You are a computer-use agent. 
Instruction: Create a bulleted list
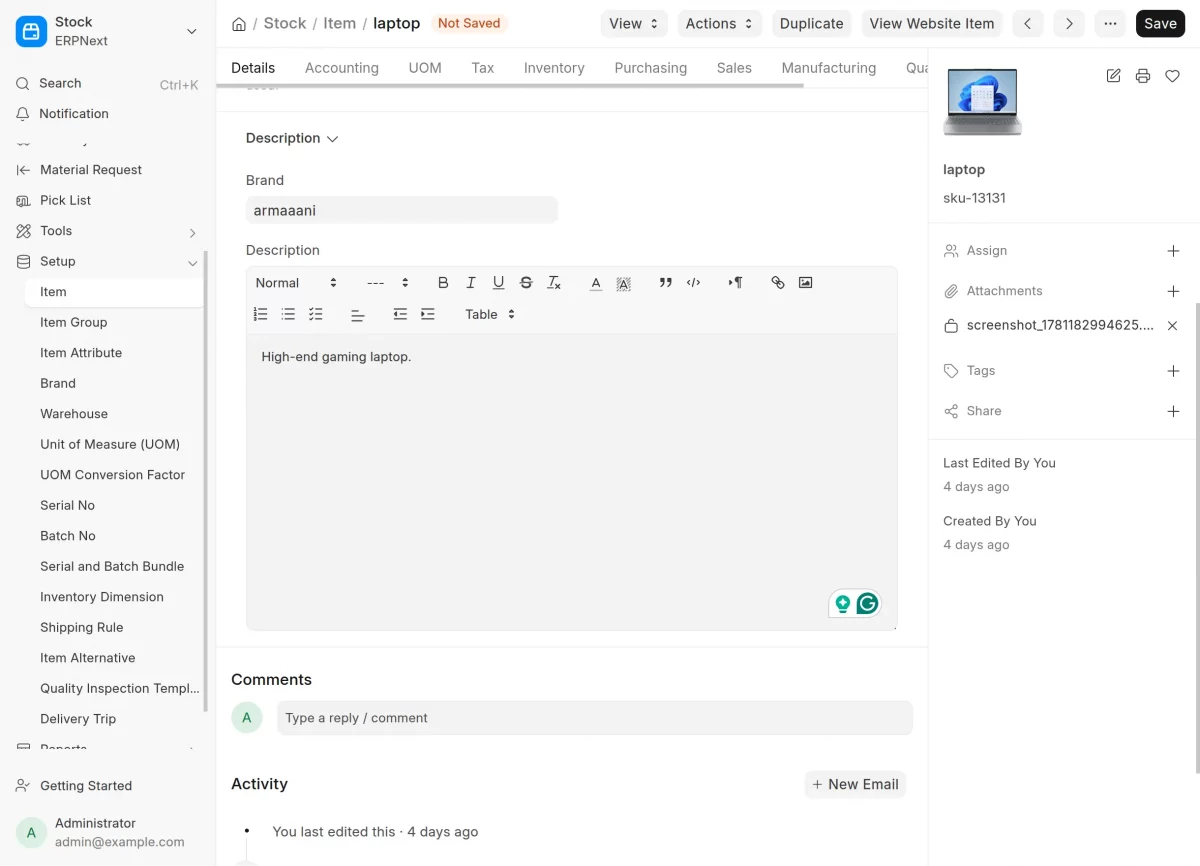(288, 314)
